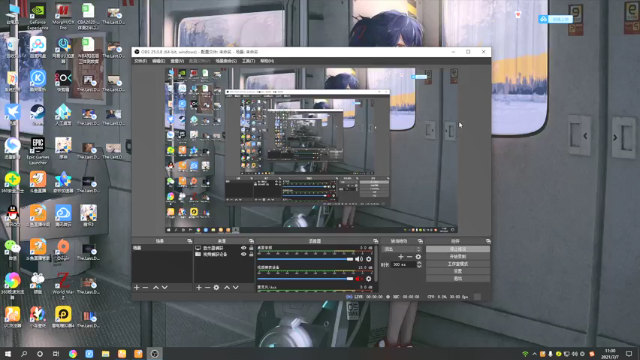Toggle visibility of the display capture source
The height and width of the screenshot is (360, 640).
click(244, 248)
